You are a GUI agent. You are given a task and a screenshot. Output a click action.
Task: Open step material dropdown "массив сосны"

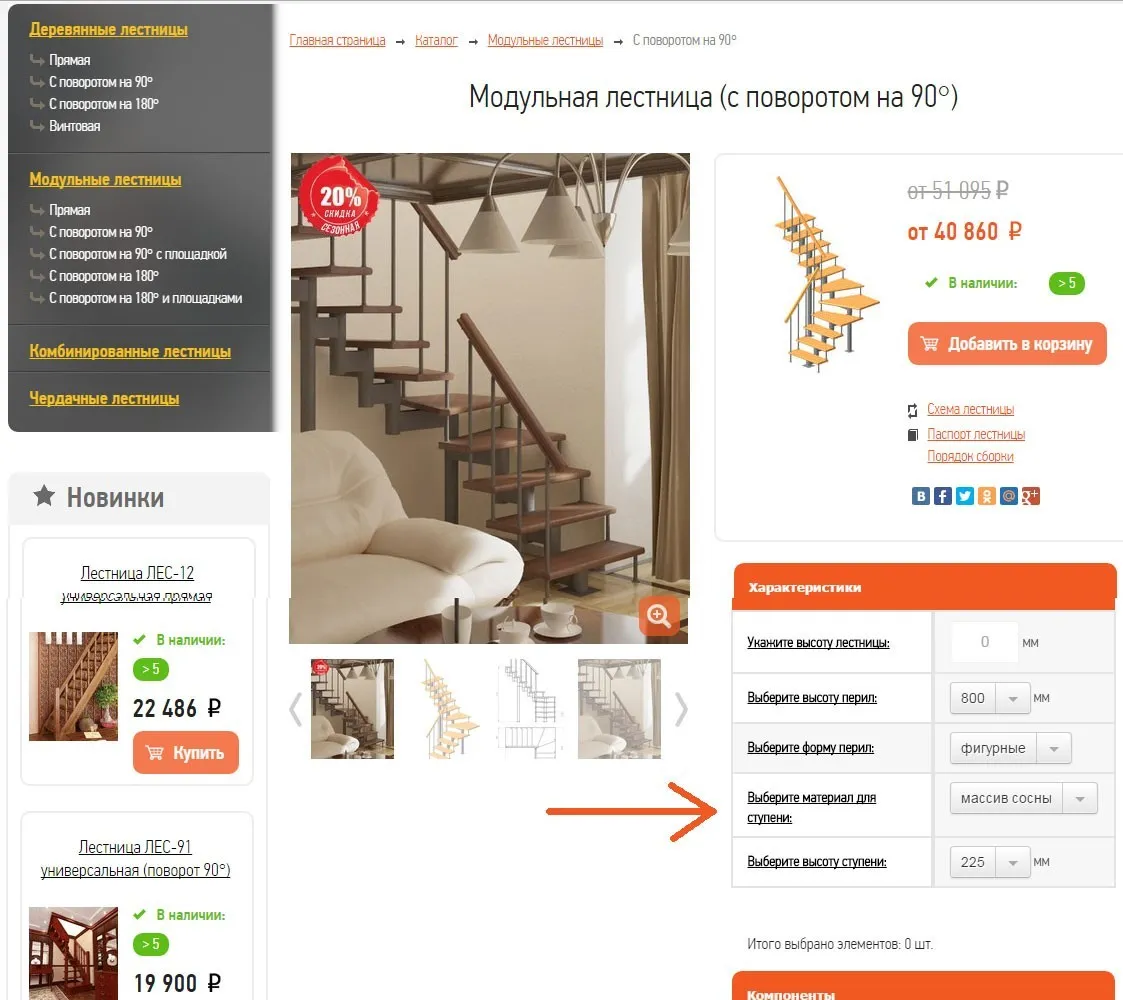(x=1023, y=798)
